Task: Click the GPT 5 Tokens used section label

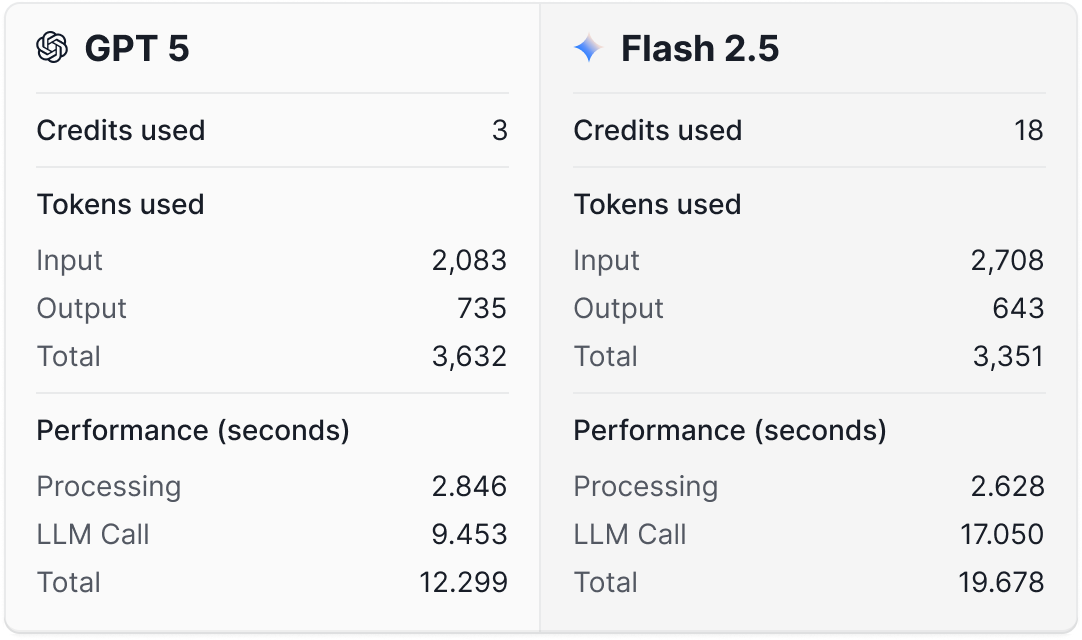Action: 120,204
